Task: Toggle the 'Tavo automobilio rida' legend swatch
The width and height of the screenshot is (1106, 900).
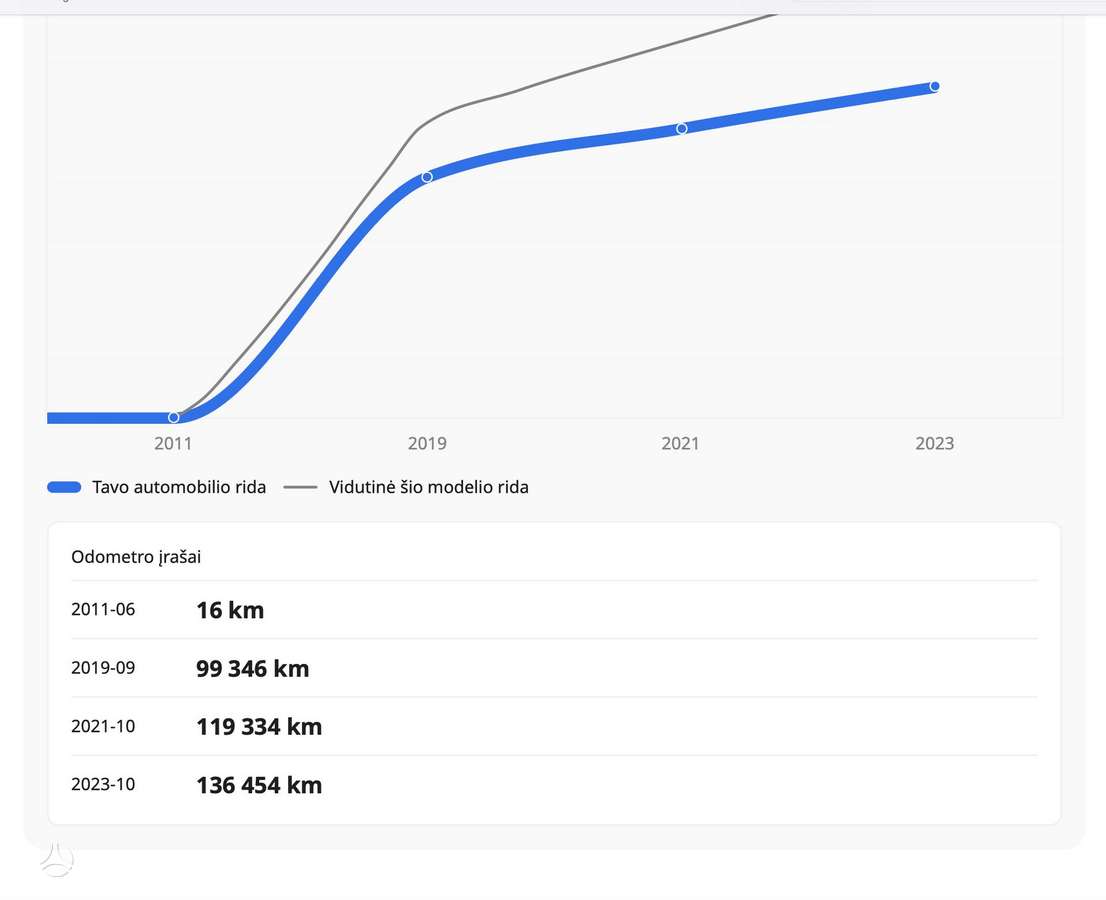Action: [x=64, y=487]
